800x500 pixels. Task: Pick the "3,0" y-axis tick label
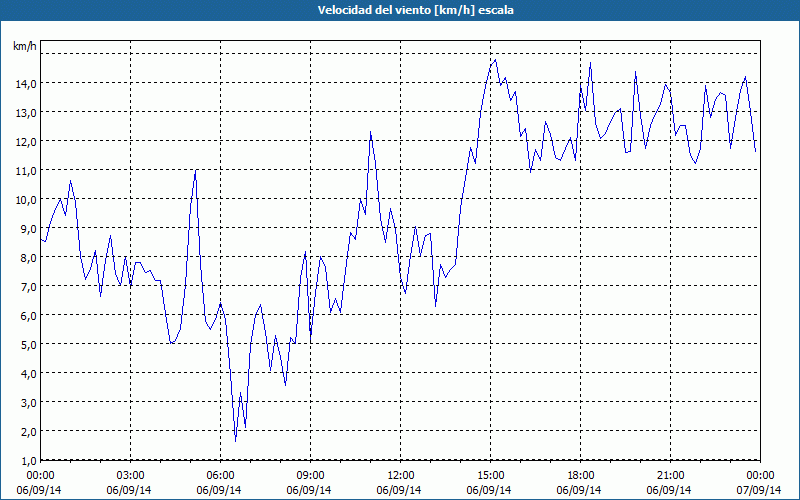coord(27,403)
